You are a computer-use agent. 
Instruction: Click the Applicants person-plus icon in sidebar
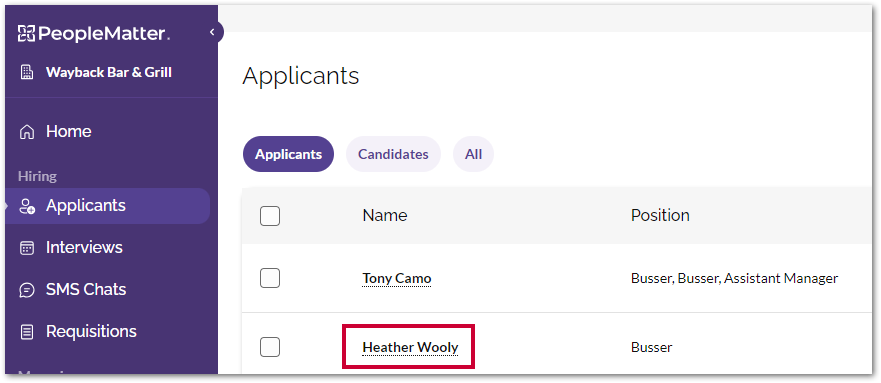(x=26, y=206)
